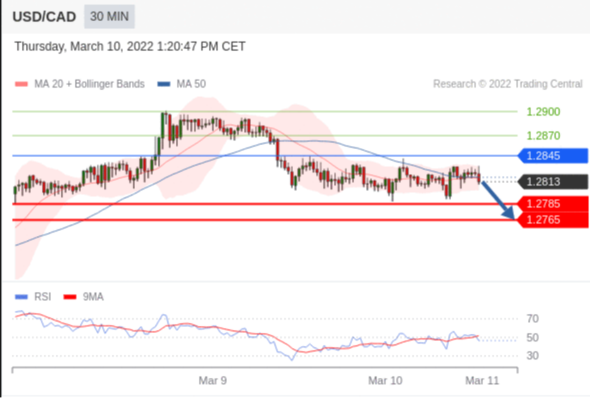Click the MA 20 + Bollinger Bands label
Image resolution: width=590 pixels, height=399 pixels.
click(89, 84)
